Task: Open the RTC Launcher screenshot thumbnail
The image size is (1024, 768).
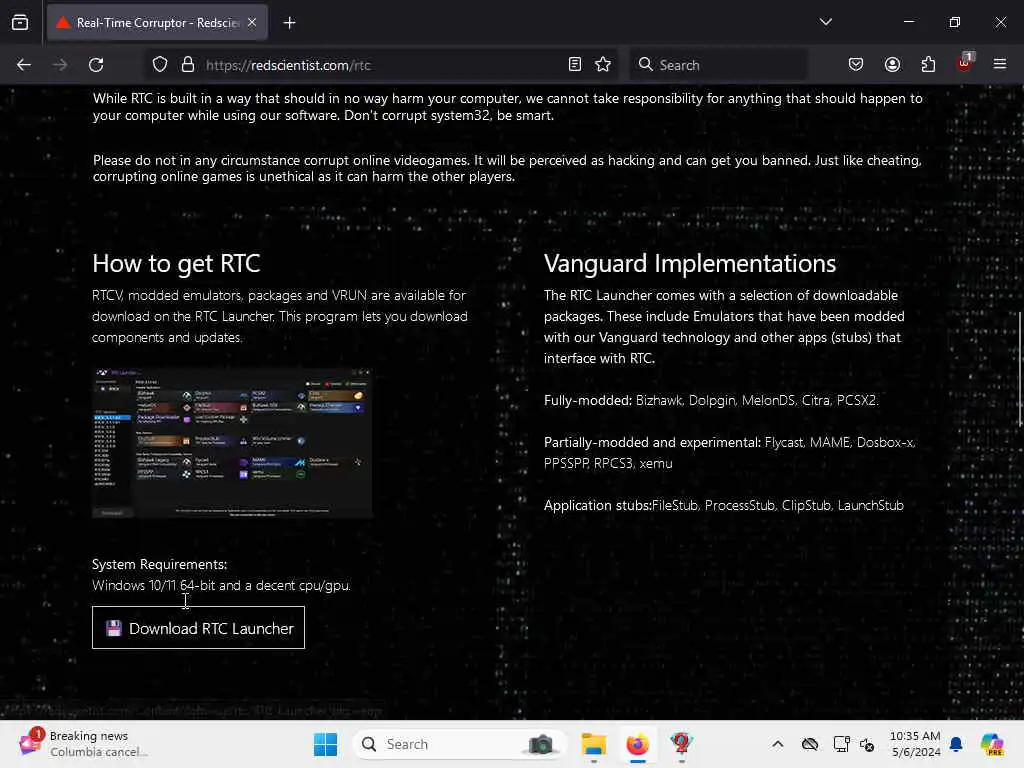Action: 232,443
